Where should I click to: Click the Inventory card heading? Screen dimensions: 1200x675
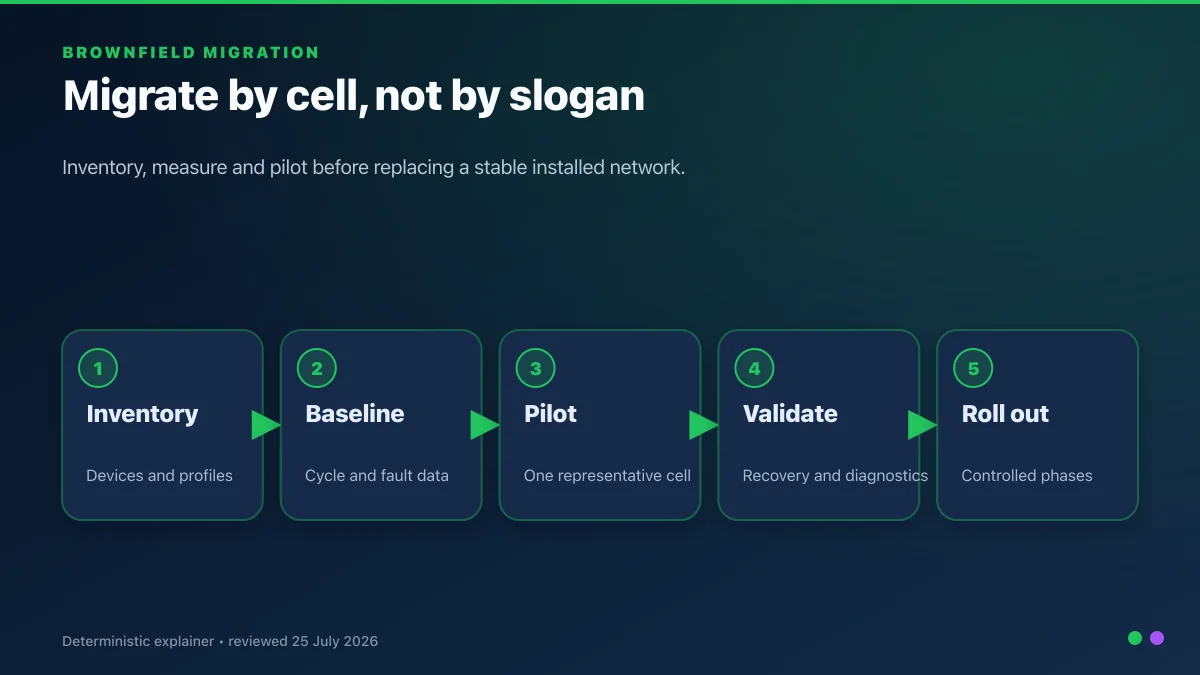click(x=142, y=414)
